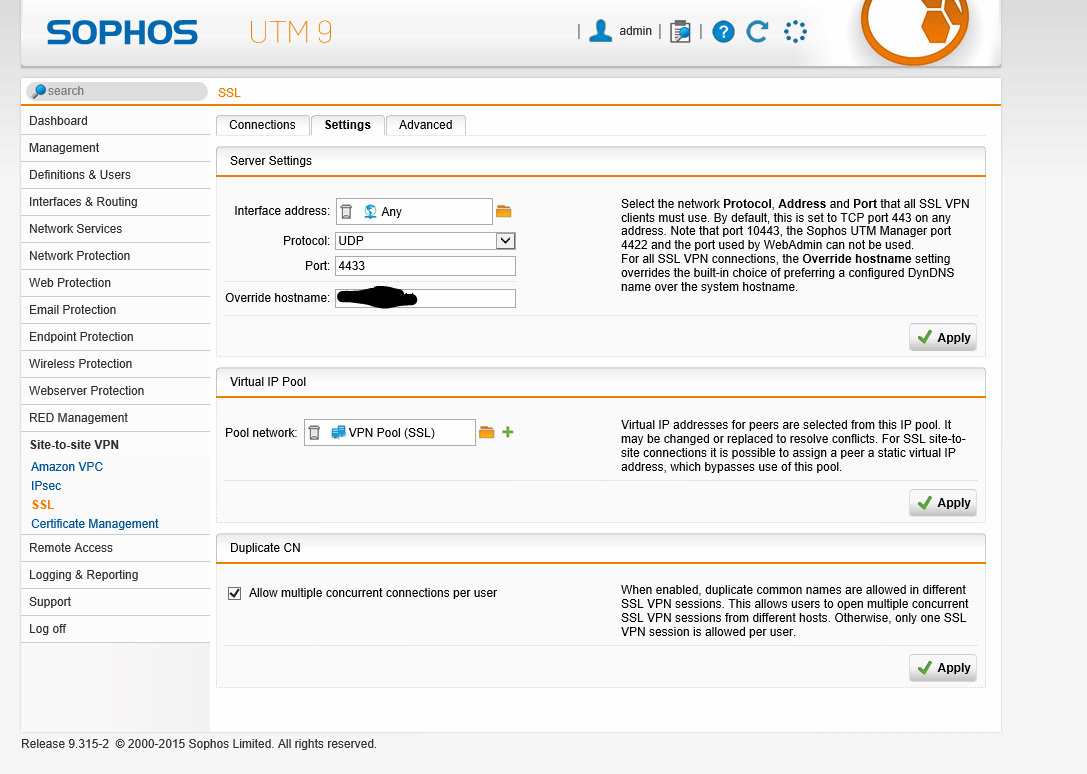Apply the Duplicate CN setting

(x=942, y=668)
